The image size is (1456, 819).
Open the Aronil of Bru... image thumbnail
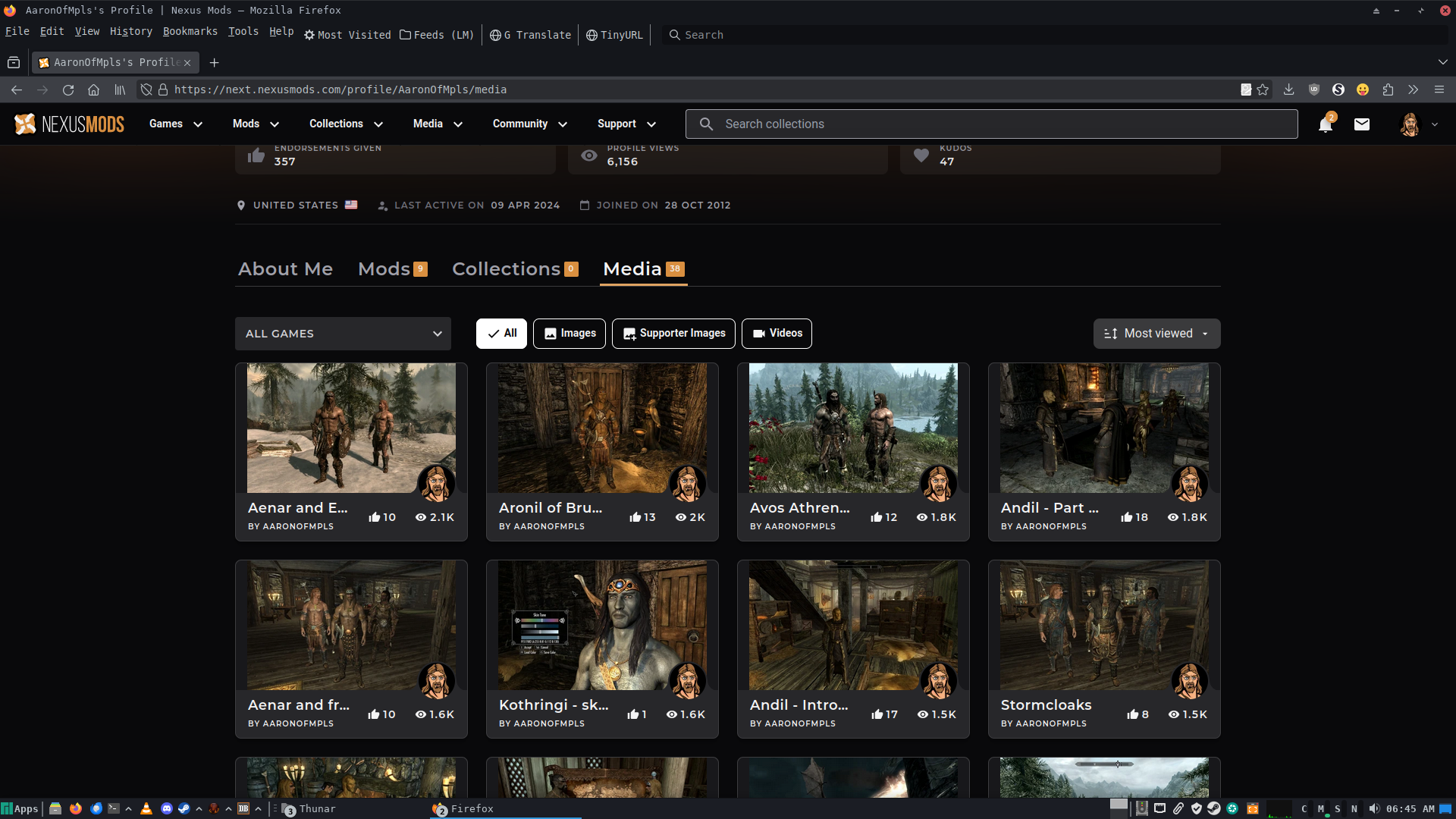[x=602, y=428]
